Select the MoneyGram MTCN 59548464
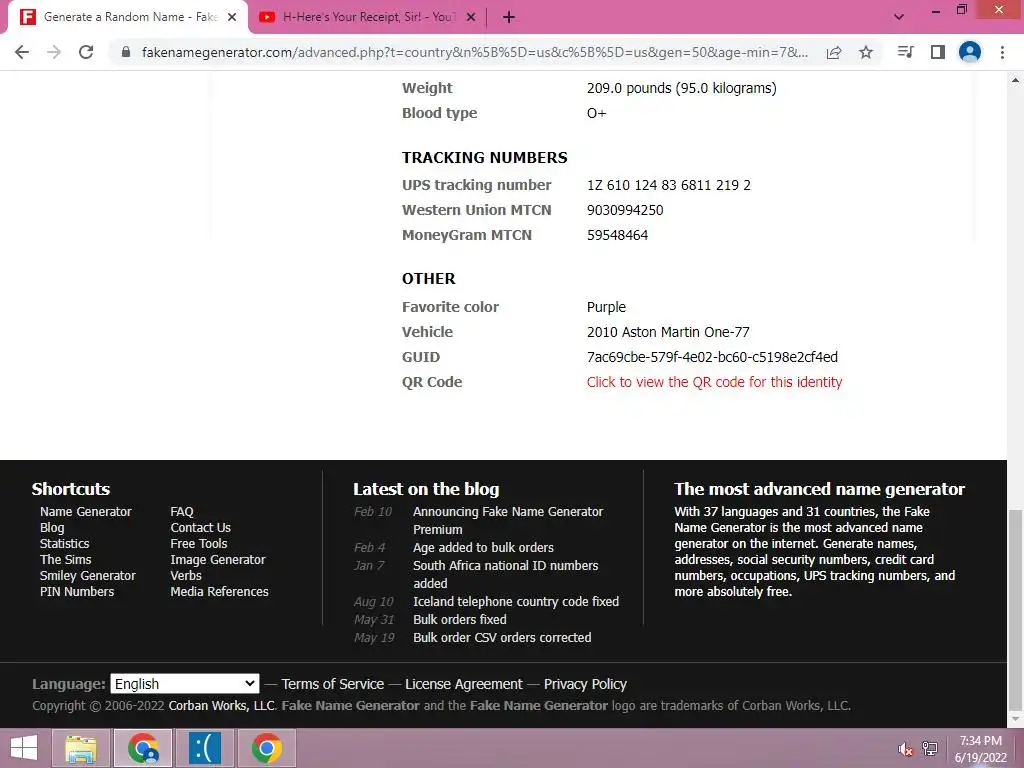The image size is (1024, 768). click(x=617, y=235)
